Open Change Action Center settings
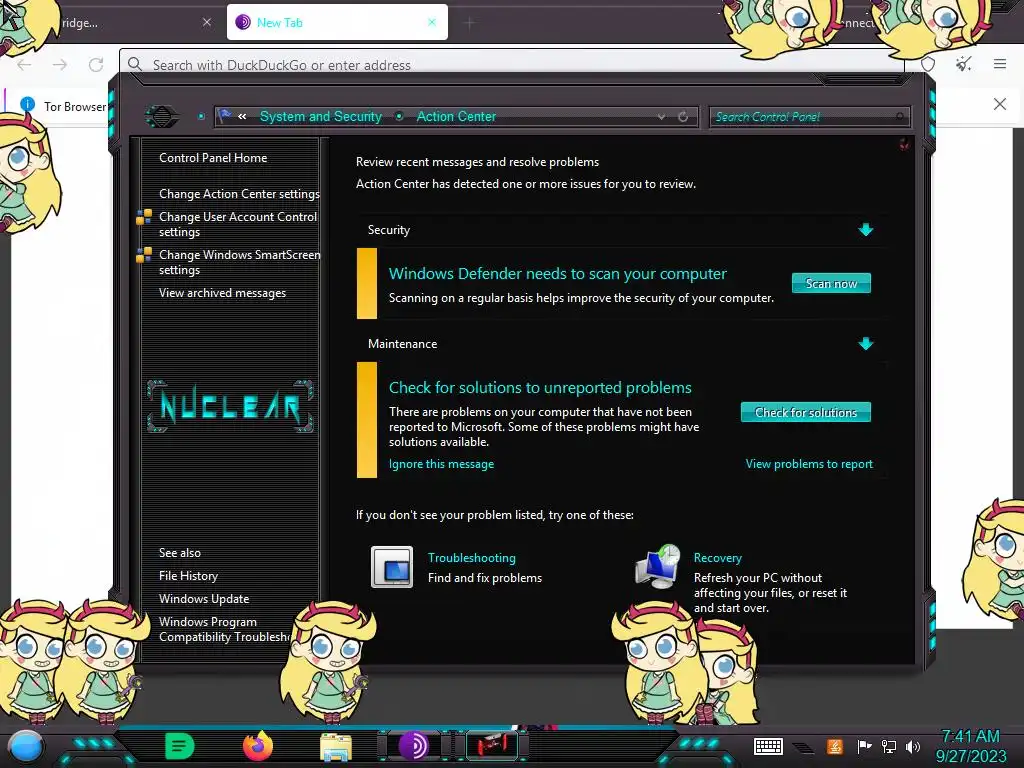 click(x=239, y=193)
